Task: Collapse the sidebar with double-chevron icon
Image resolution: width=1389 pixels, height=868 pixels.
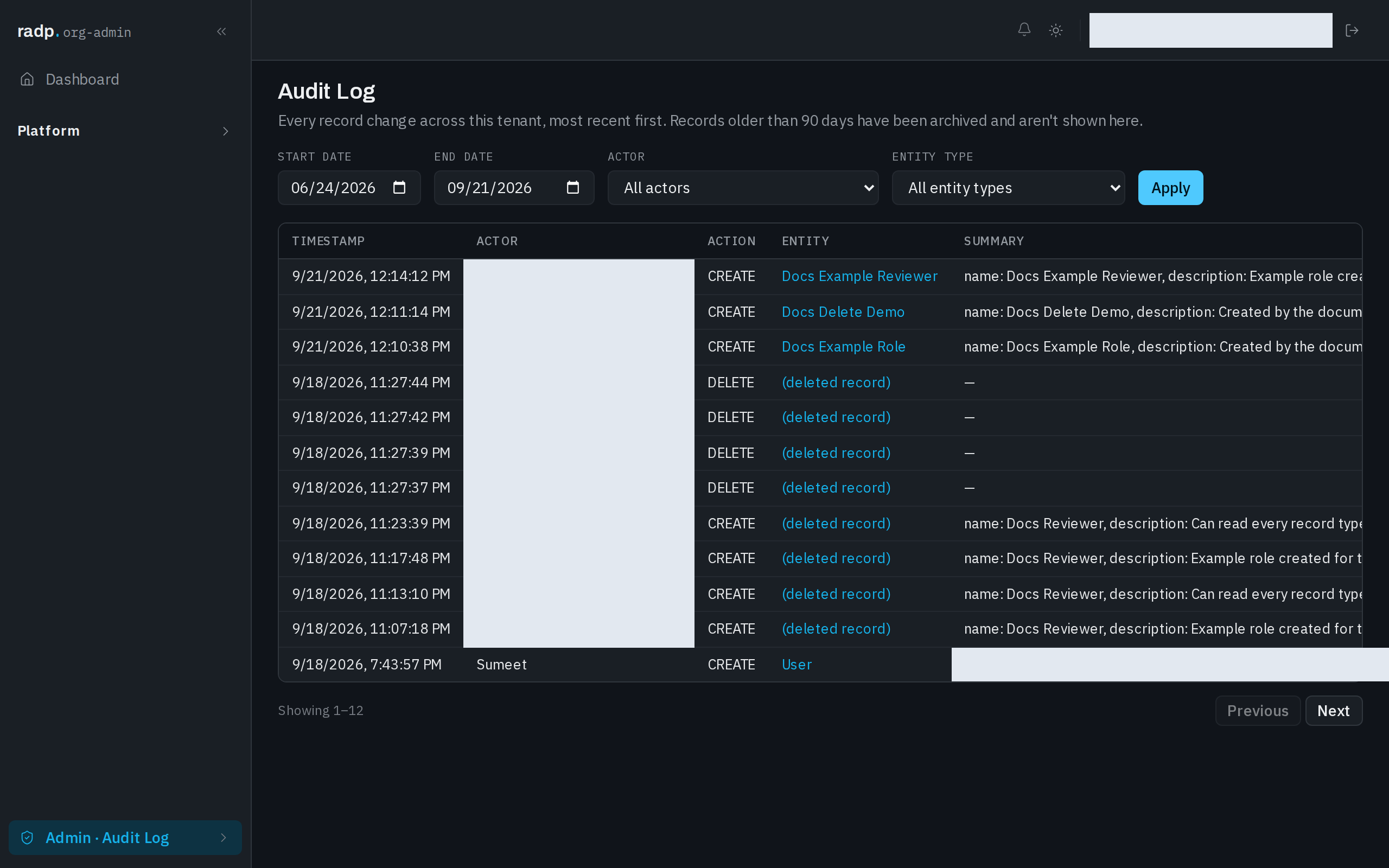Action: (x=221, y=31)
